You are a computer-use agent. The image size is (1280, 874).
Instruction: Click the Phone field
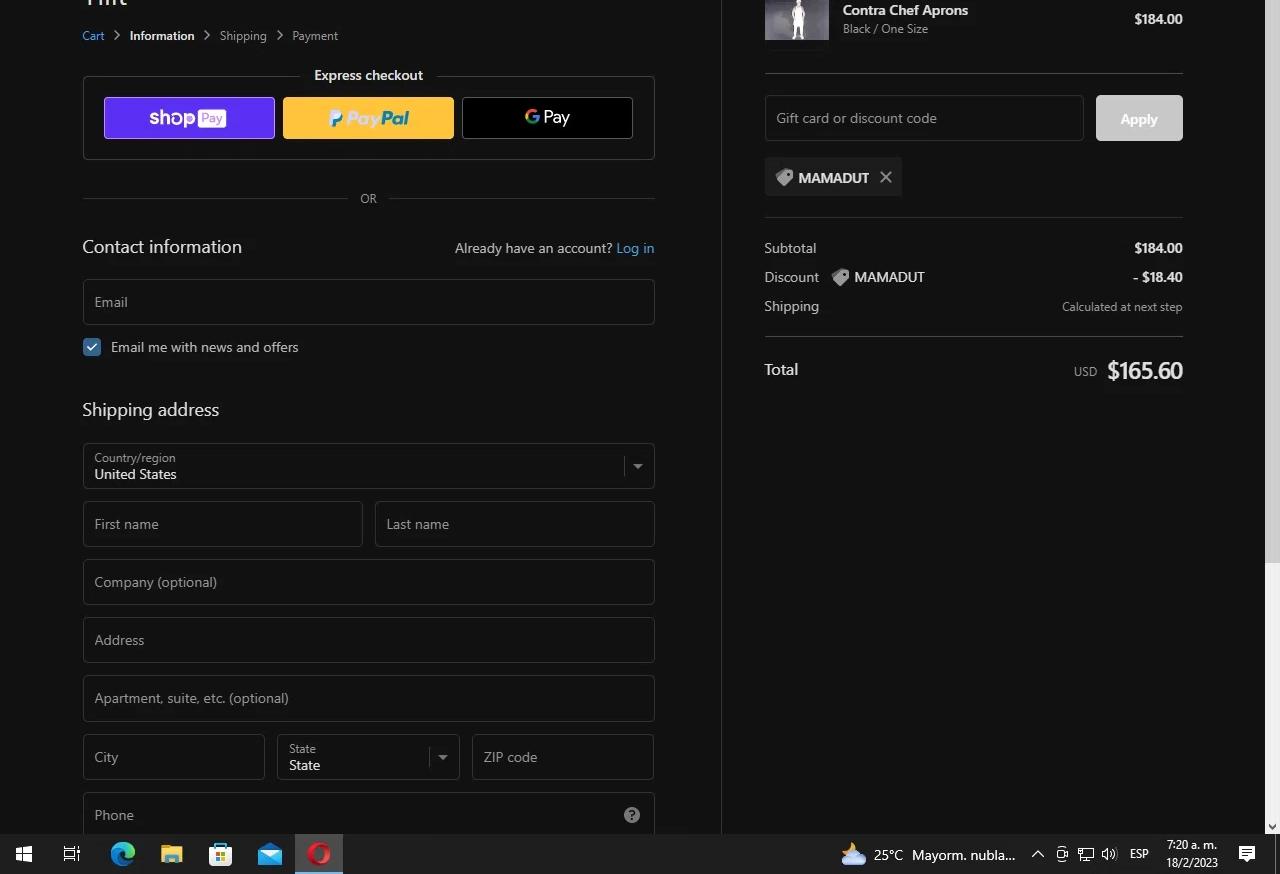[x=368, y=815]
